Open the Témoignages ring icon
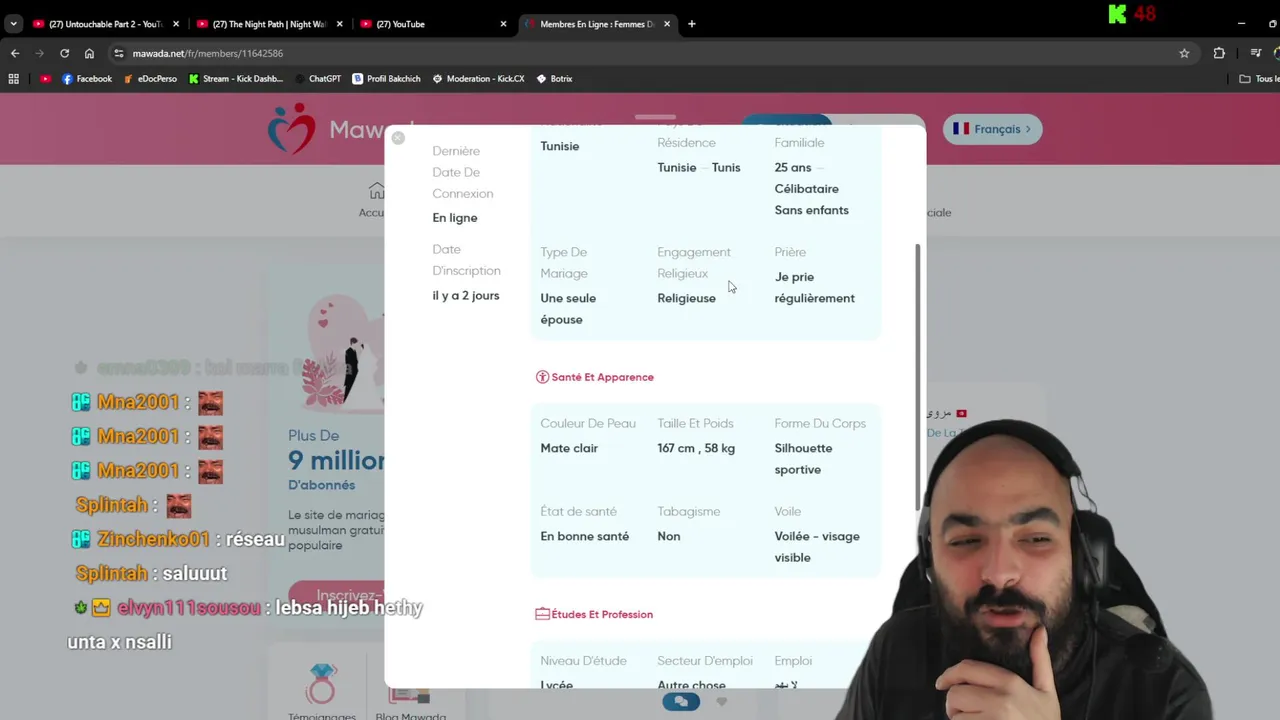1280x720 pixels. click(x=322, y=685)
